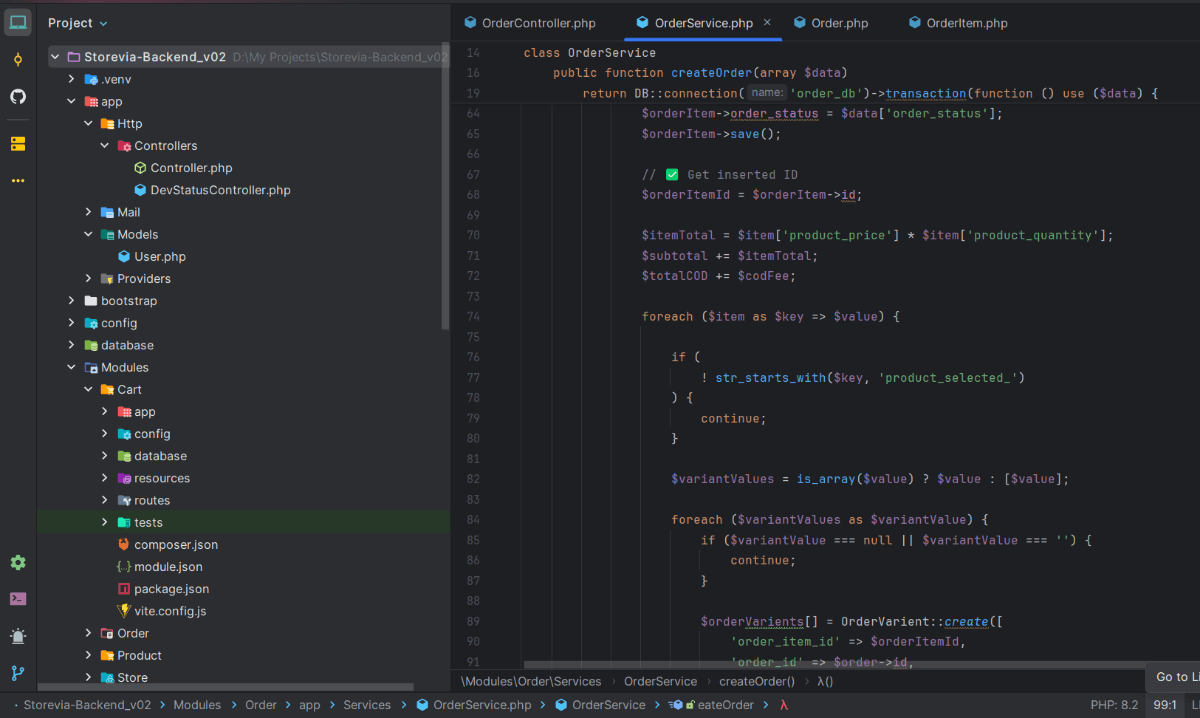Screen dimensions: 1200x718
Task: Click Services in the bottom navigation bar
Action: tap(367, 705)
